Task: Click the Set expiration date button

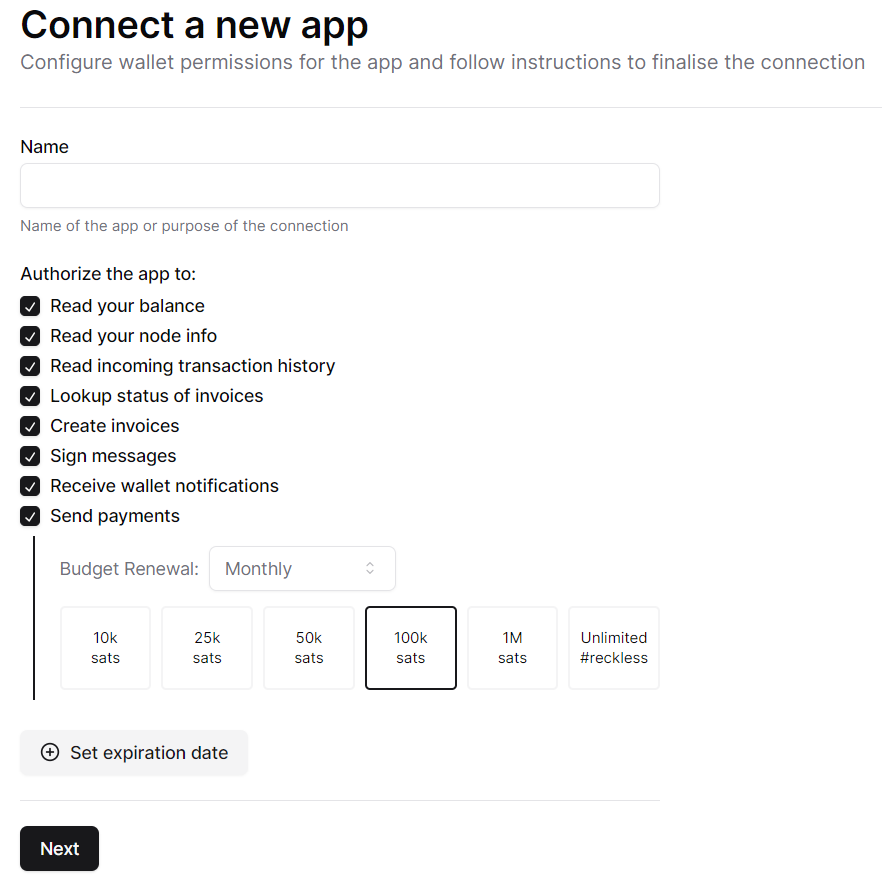Action: pos(134,753)
